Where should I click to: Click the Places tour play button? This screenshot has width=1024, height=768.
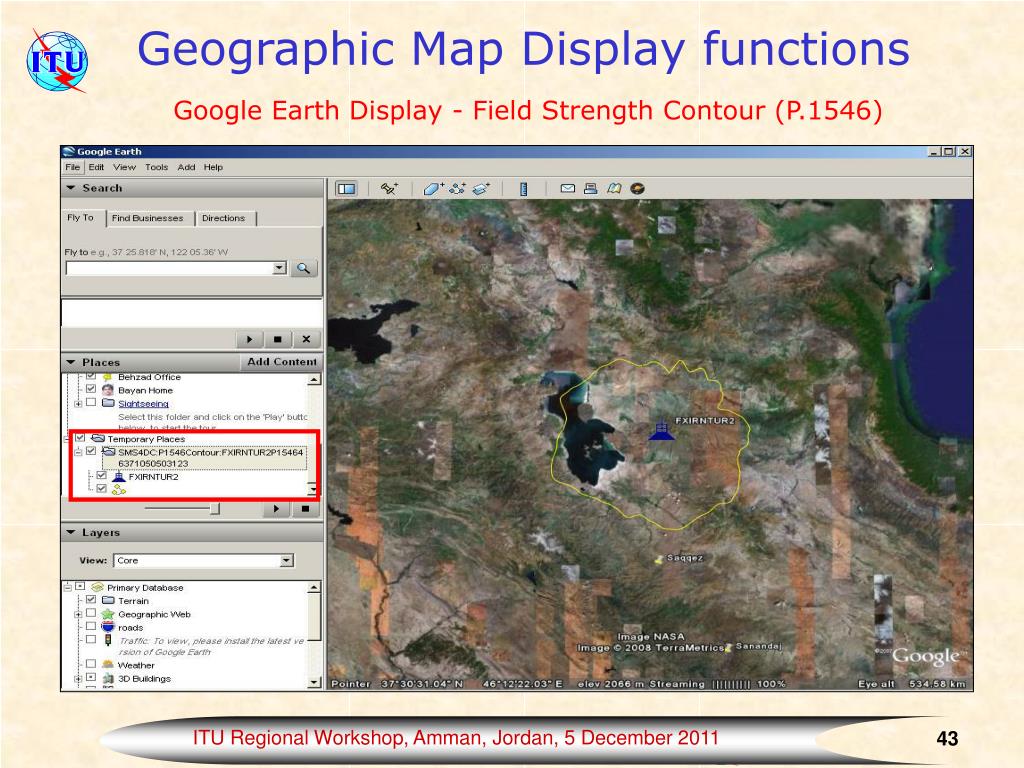coord(276,509)
